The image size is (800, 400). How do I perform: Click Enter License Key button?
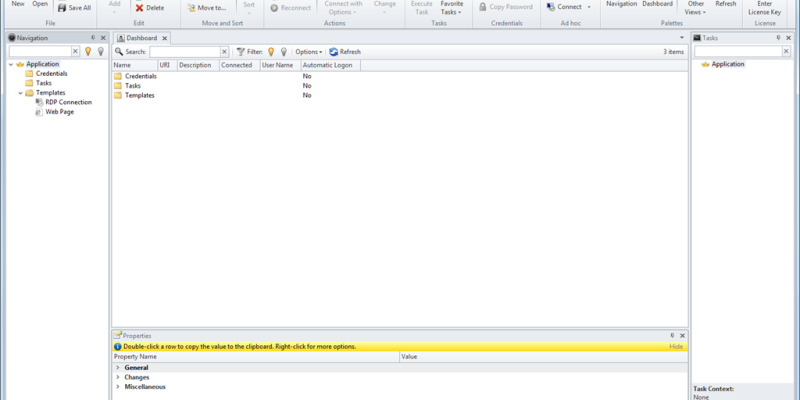click(x=765, y=8)
